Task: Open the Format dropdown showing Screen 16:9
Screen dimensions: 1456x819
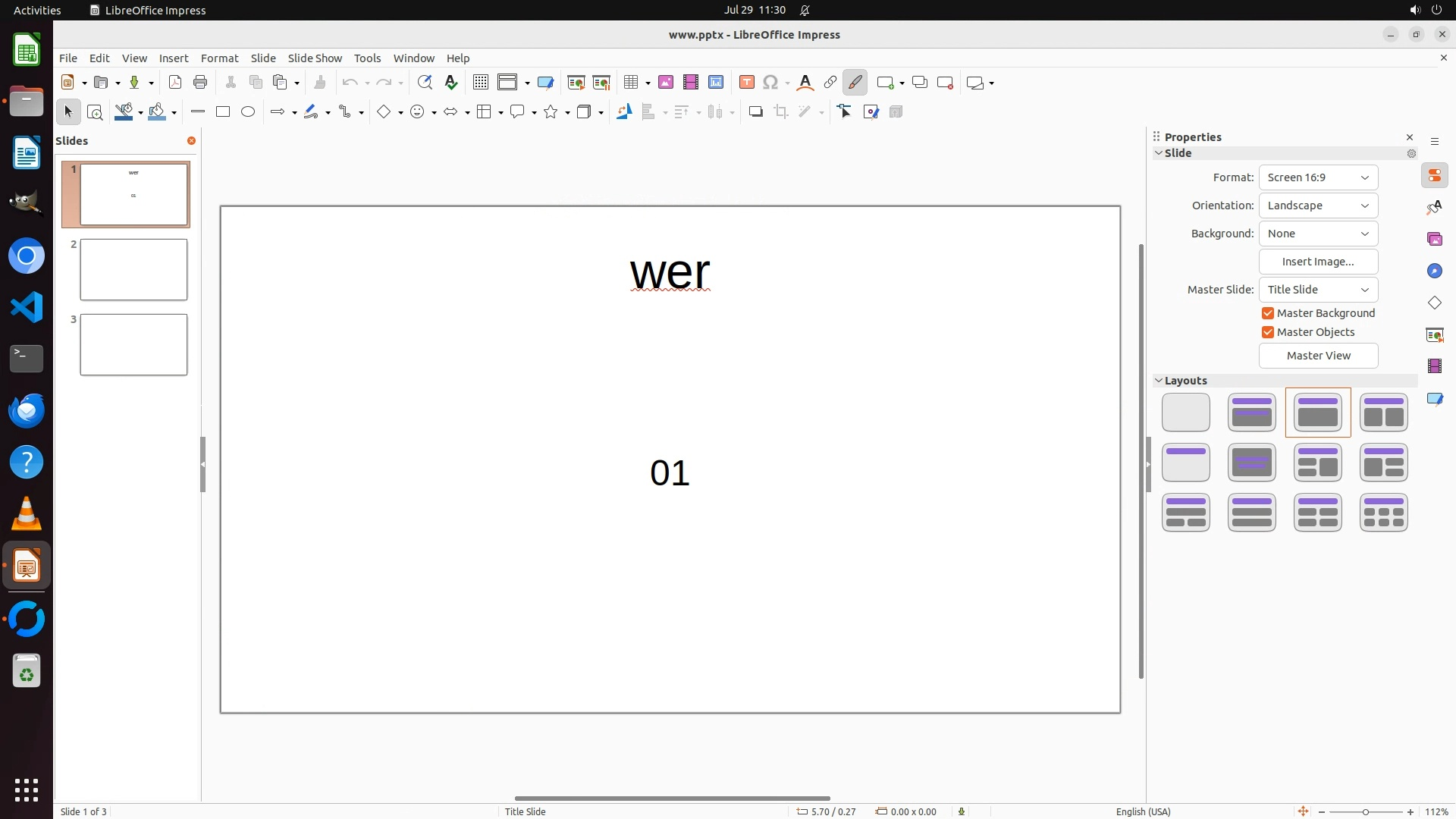Action: tap(1318, 177)
